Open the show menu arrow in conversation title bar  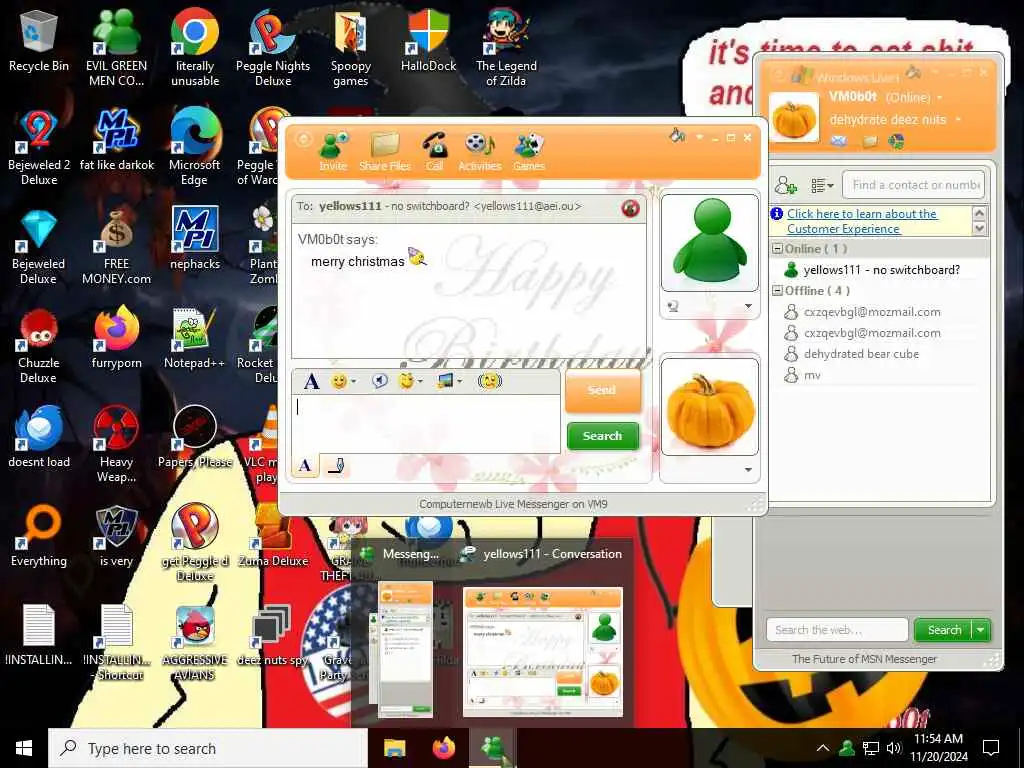point(699,137)
